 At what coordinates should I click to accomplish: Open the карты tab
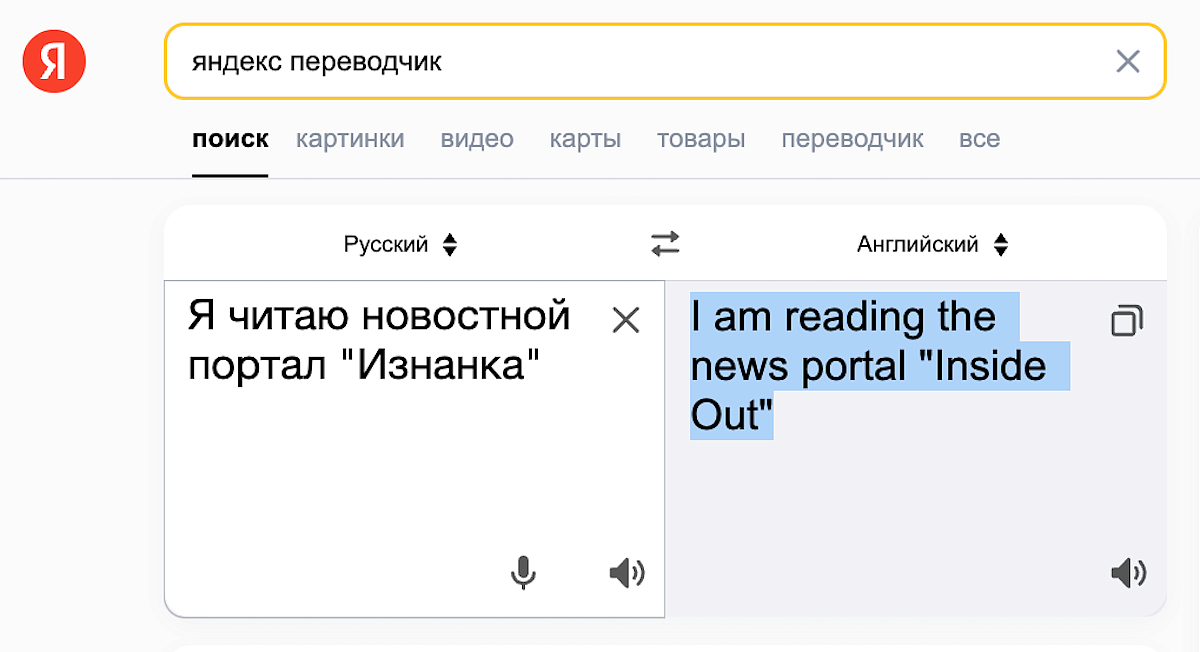(x=585, y=139)
